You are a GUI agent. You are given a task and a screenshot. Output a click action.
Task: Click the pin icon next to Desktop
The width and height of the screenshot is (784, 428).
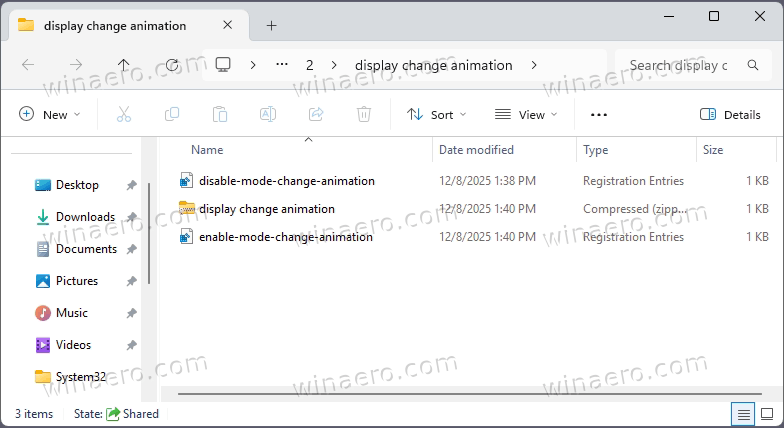[132, 186]
